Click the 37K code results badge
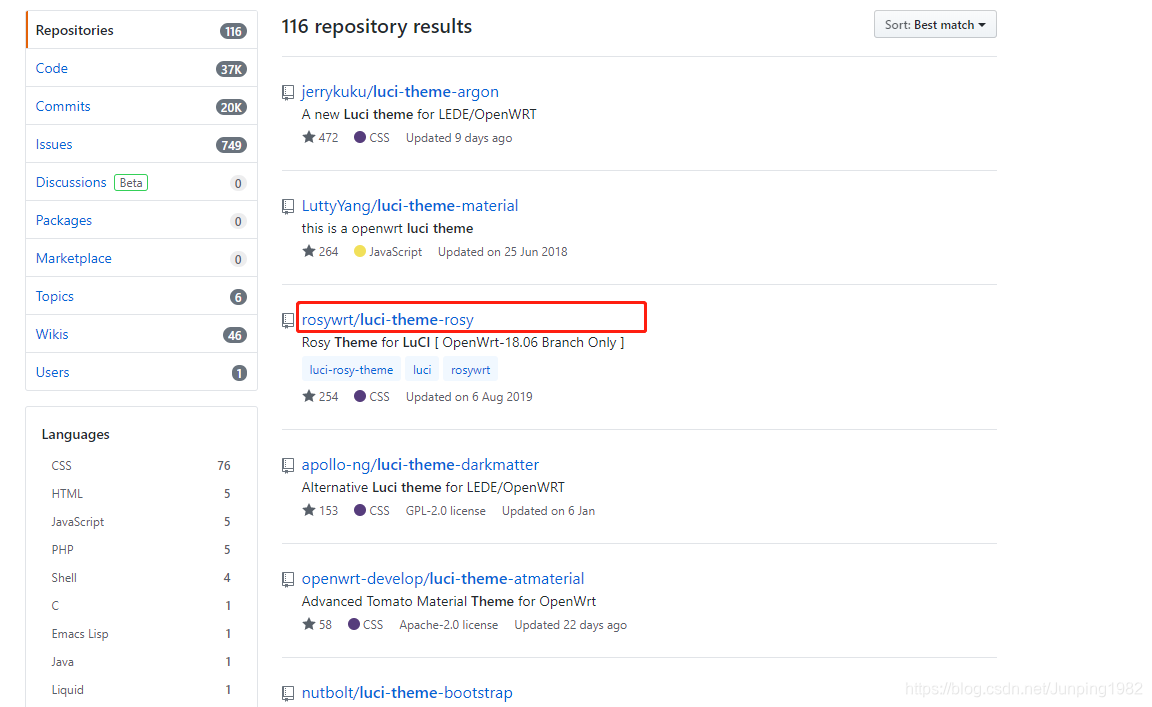This screenshot has height=707, width=1152. tap(231, 69)
